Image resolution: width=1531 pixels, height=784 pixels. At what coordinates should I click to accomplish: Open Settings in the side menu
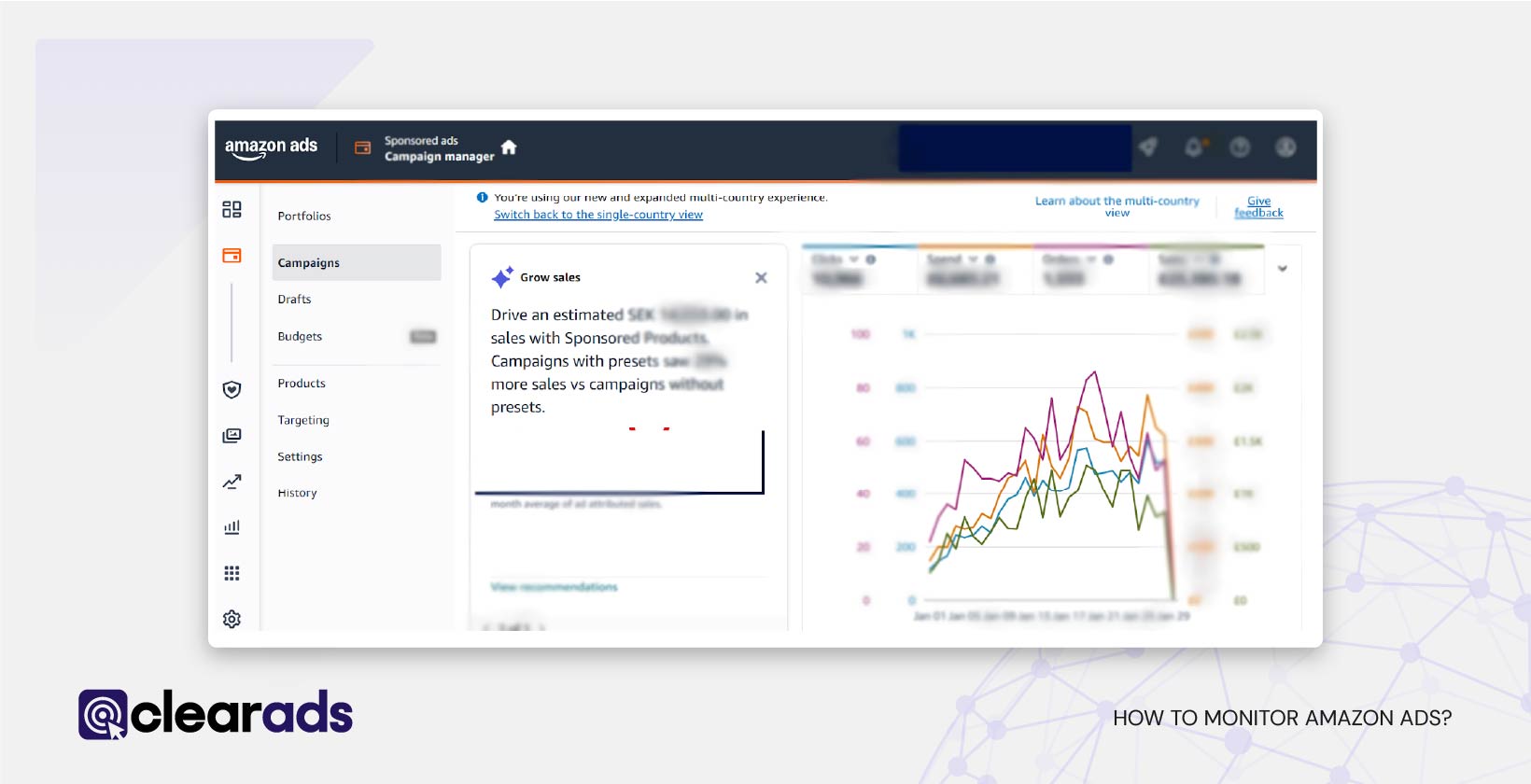click(300, 456)
